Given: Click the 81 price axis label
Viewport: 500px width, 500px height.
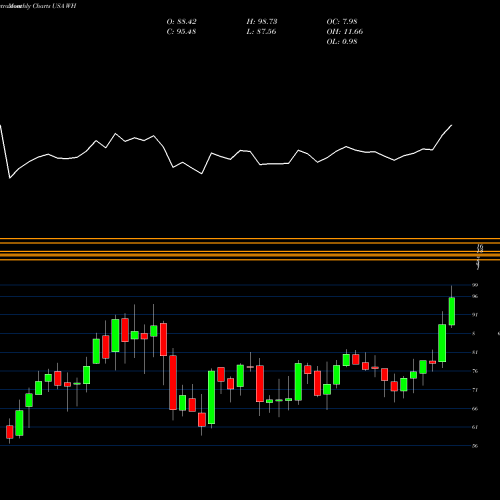Looking at the screenshot, I should [475, 352].
